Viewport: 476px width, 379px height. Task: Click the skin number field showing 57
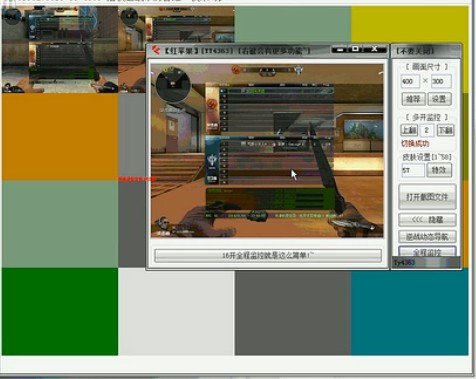pyautogui.click(x=413, y=170)
